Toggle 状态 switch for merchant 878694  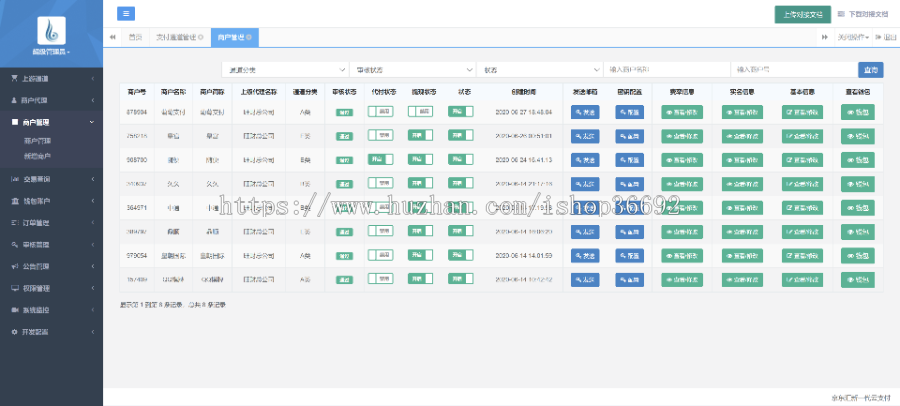461,112
